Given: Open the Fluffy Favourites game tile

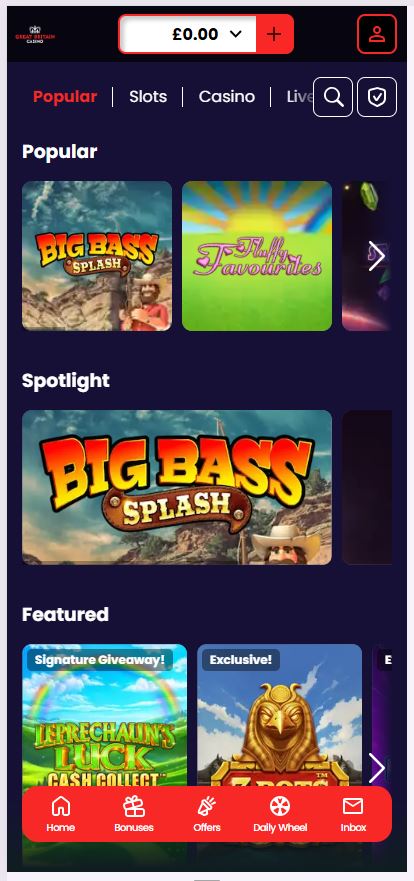Looking at the screenshot, I should (x=257, y=256).
